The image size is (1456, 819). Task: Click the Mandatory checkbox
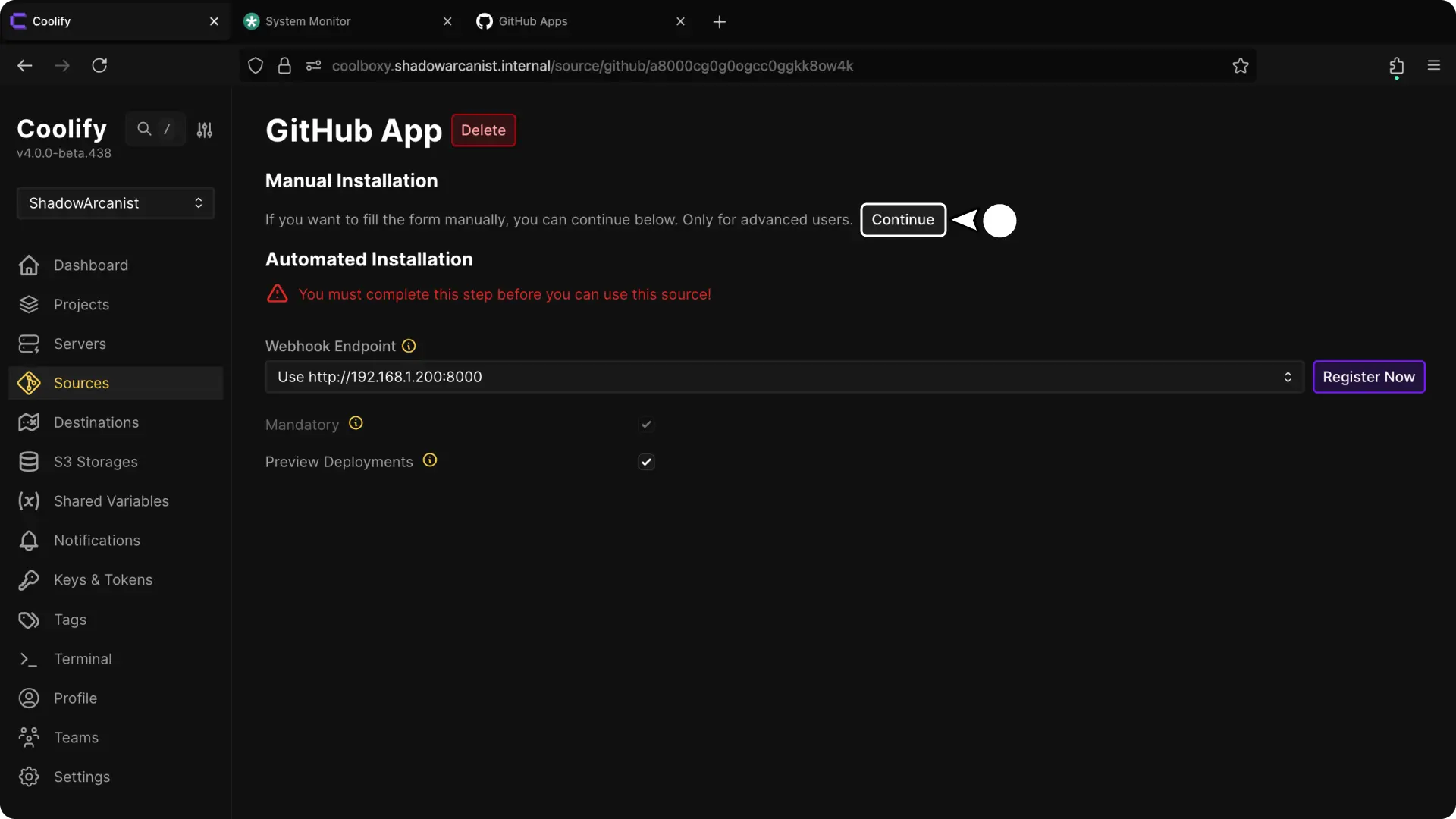pyautogui.click(x=646, y=425)
